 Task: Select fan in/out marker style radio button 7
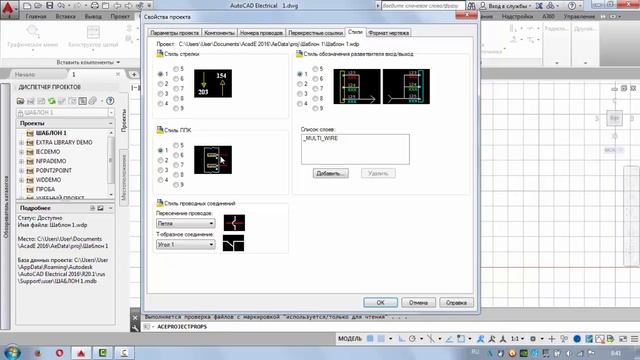coord(315,89)
